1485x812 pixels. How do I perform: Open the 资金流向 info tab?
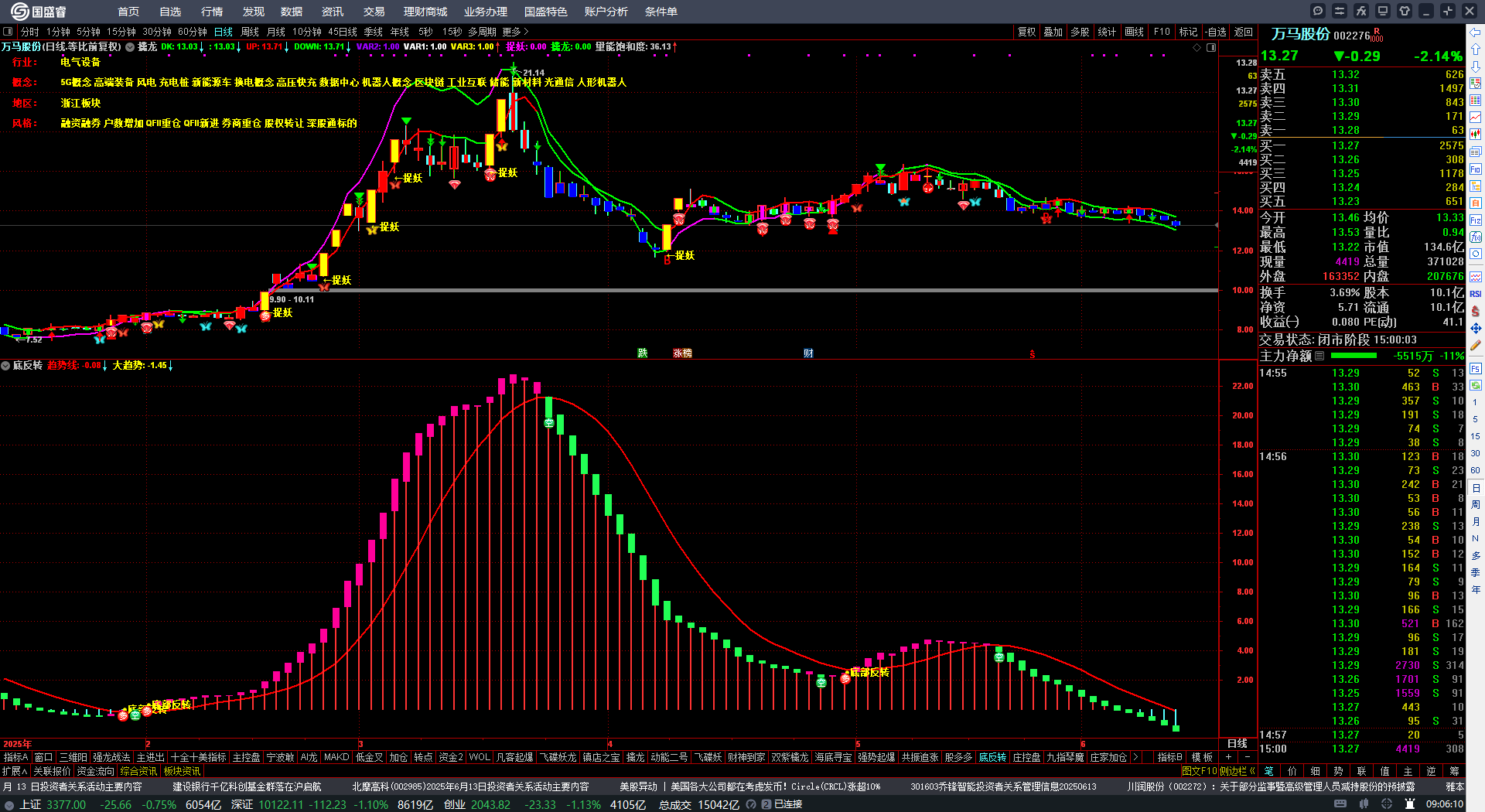tap(95, 771)
